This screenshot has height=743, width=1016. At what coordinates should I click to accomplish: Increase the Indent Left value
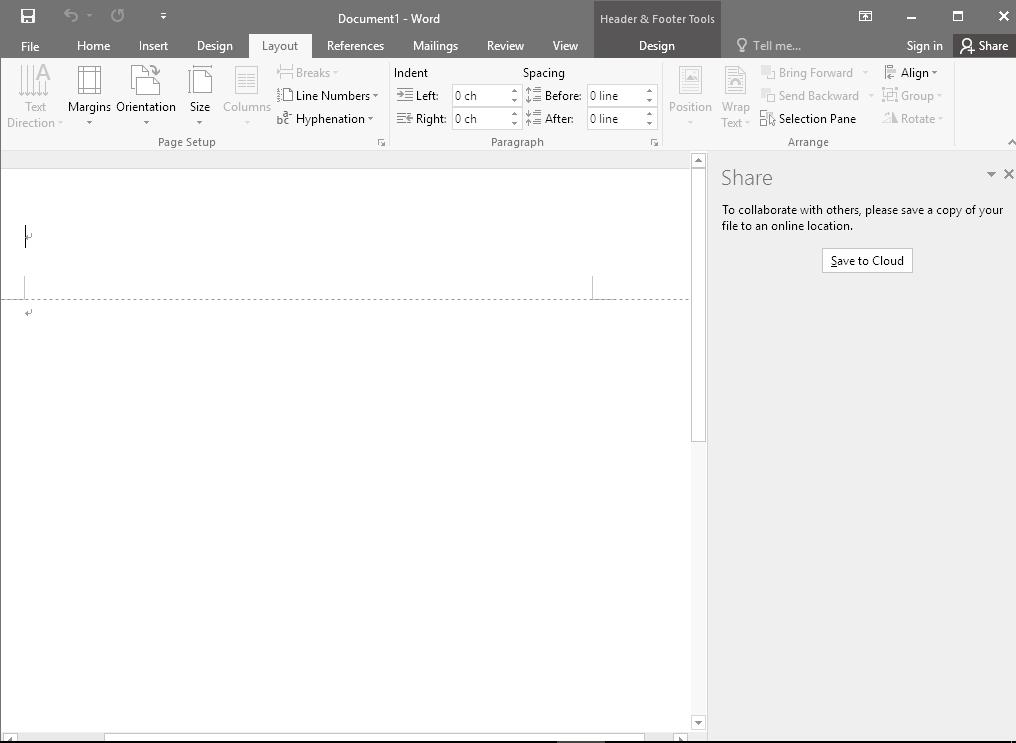pyautogui.click(x=514, y=91)
